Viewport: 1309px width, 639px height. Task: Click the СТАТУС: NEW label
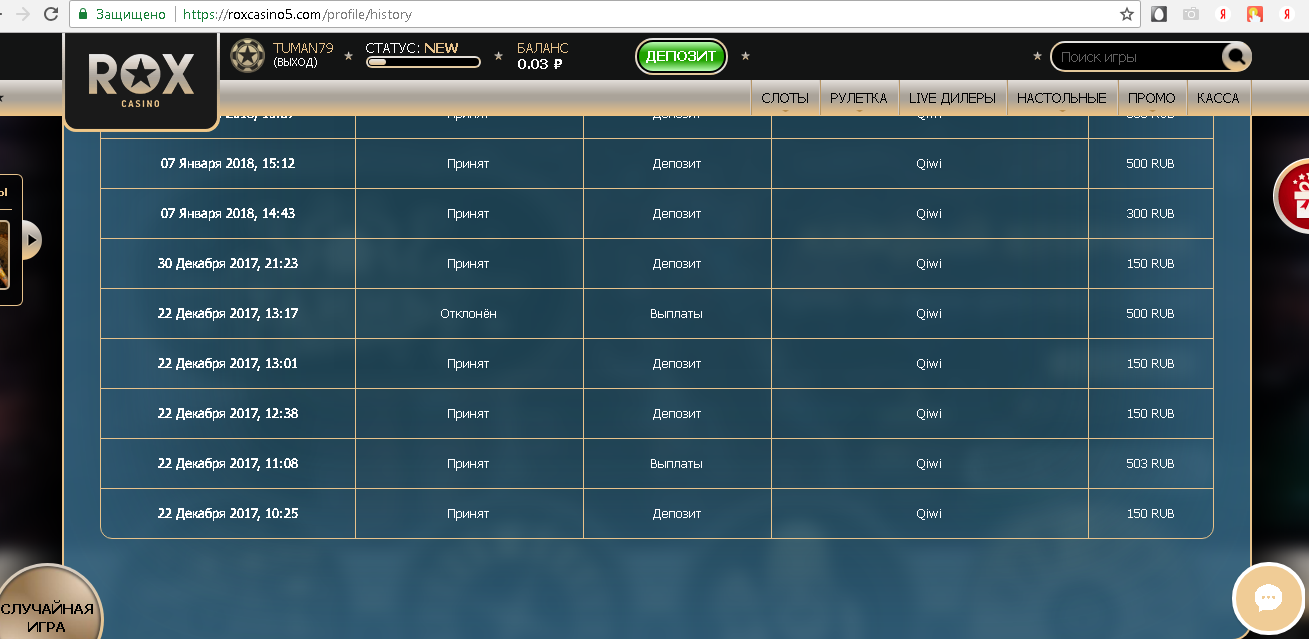pyautogui.click(x=412, y=47)
